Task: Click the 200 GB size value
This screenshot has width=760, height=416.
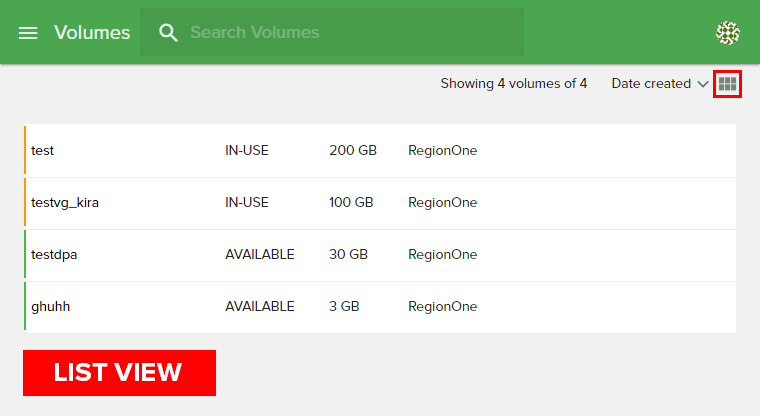Action: click(x=352, y=151)
